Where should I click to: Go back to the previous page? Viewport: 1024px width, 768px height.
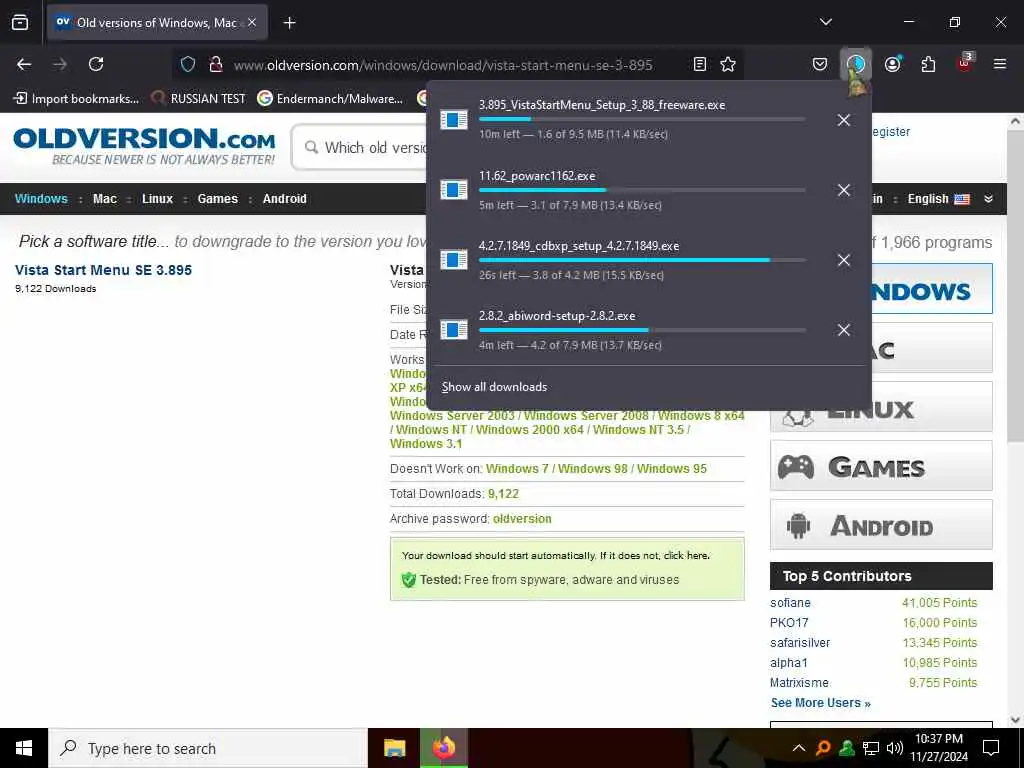[24, 64]
